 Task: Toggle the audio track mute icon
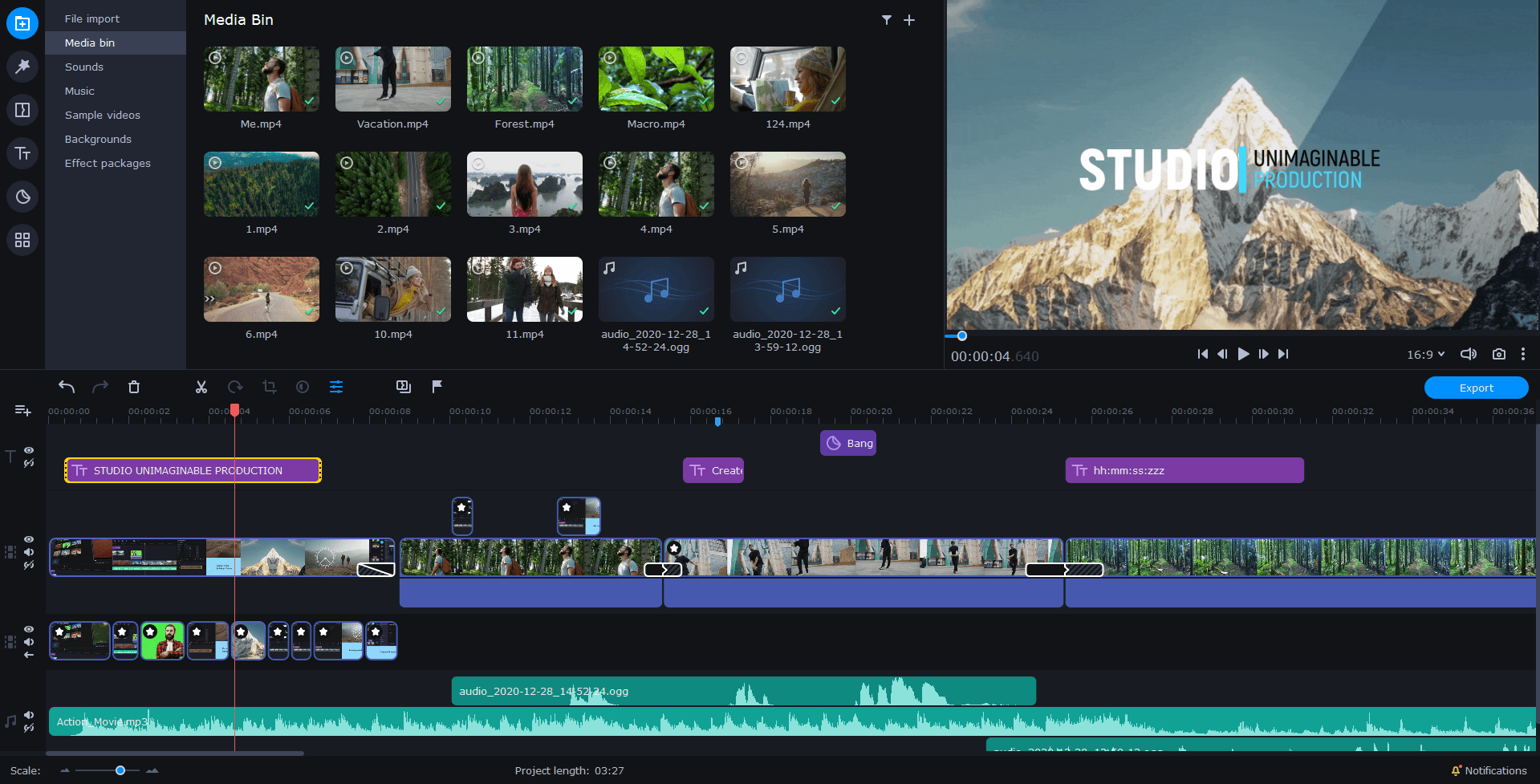coord(30,714)
